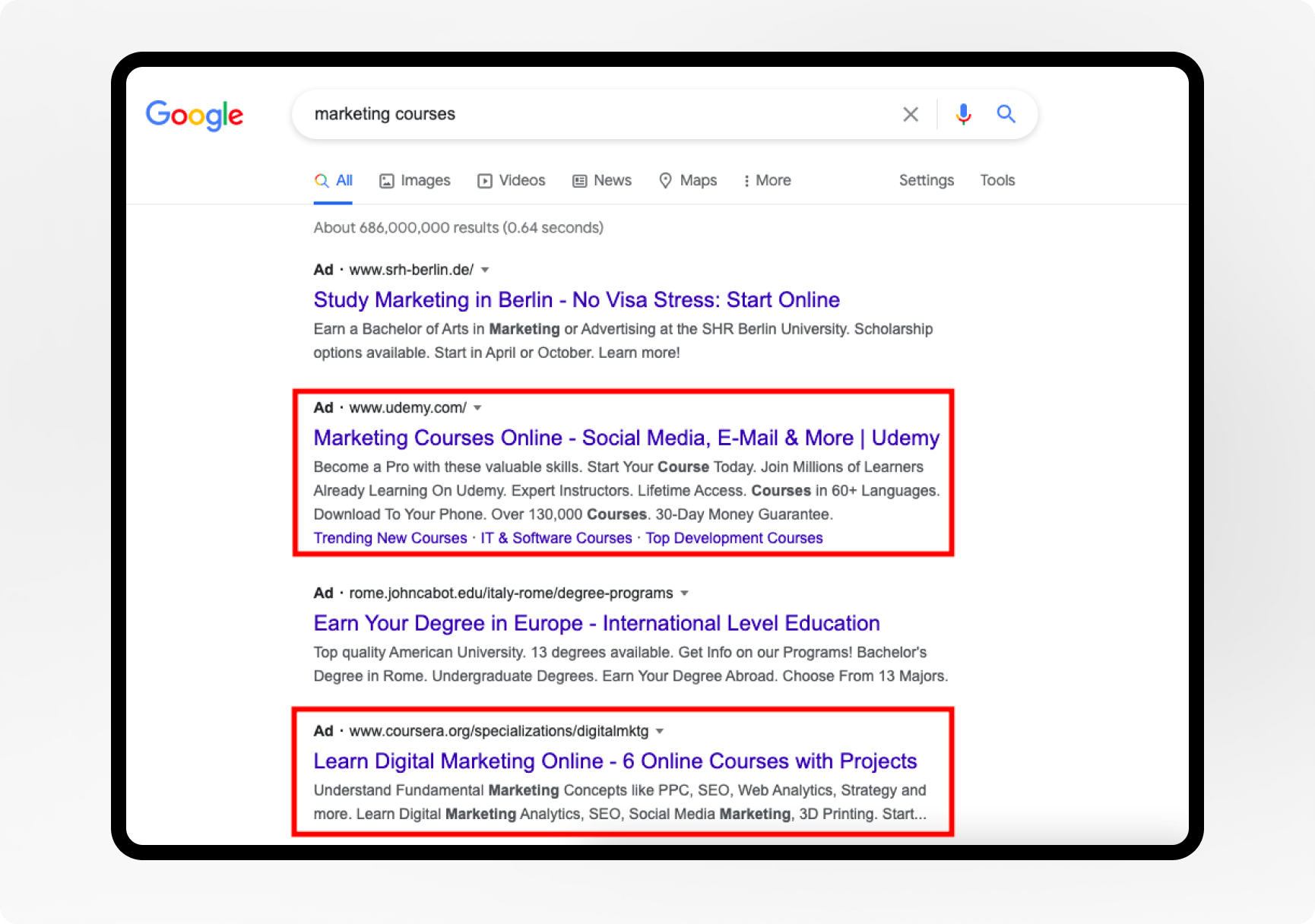Open Earn Your Degree in Europe ad
1315x924 pixels.
point(597,623)
